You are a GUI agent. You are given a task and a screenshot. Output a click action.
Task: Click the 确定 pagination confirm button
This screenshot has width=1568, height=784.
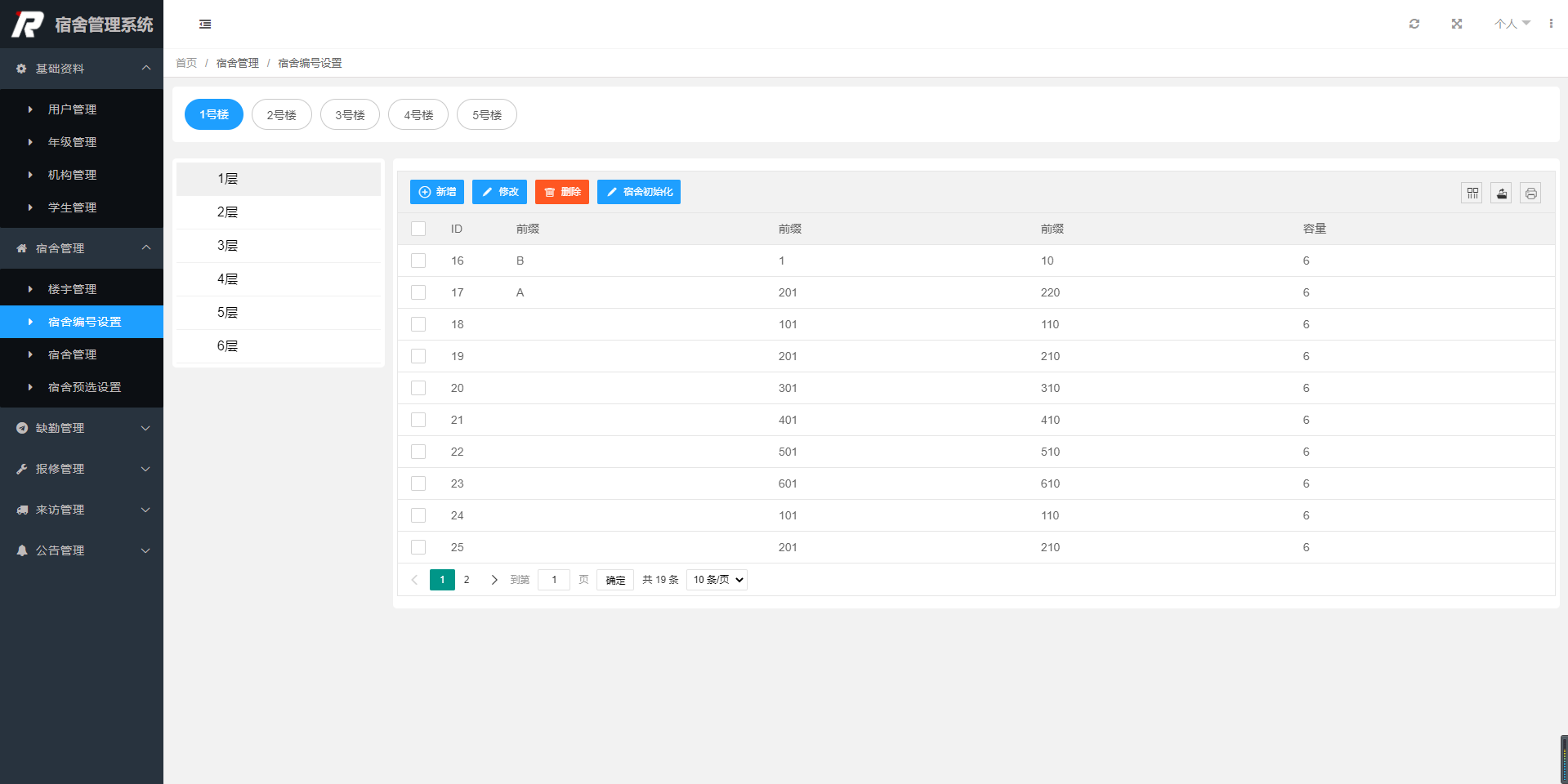pyautogui.click(x=615, y=580)
